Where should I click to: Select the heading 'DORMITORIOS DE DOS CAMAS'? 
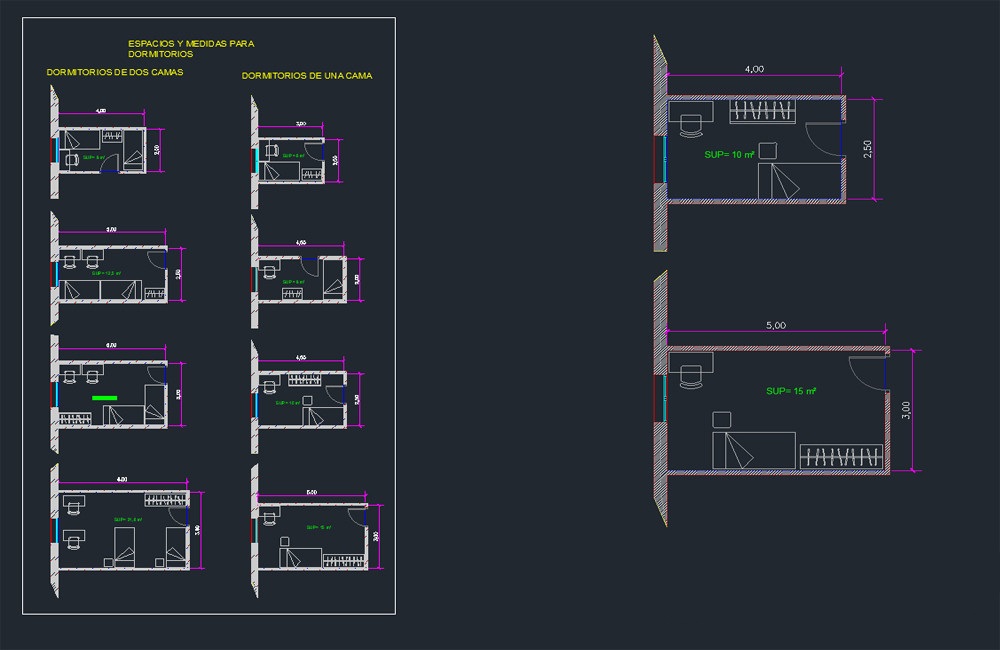(115, 72)
